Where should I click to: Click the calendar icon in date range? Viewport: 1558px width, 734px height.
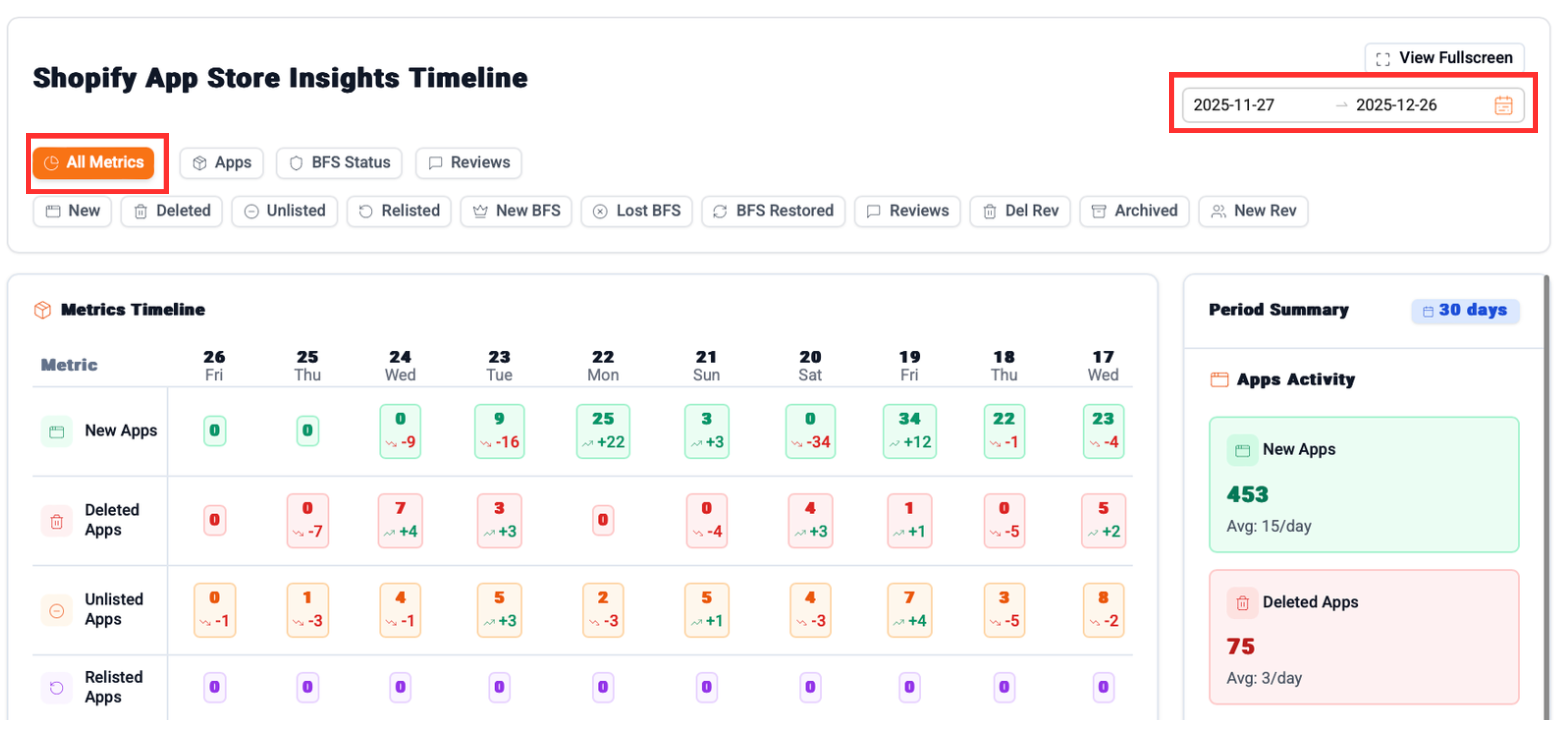click(x=1503, y=105)
